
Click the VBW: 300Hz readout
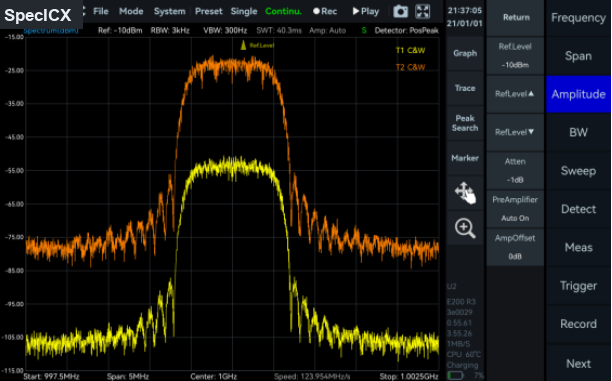(225, 30)
